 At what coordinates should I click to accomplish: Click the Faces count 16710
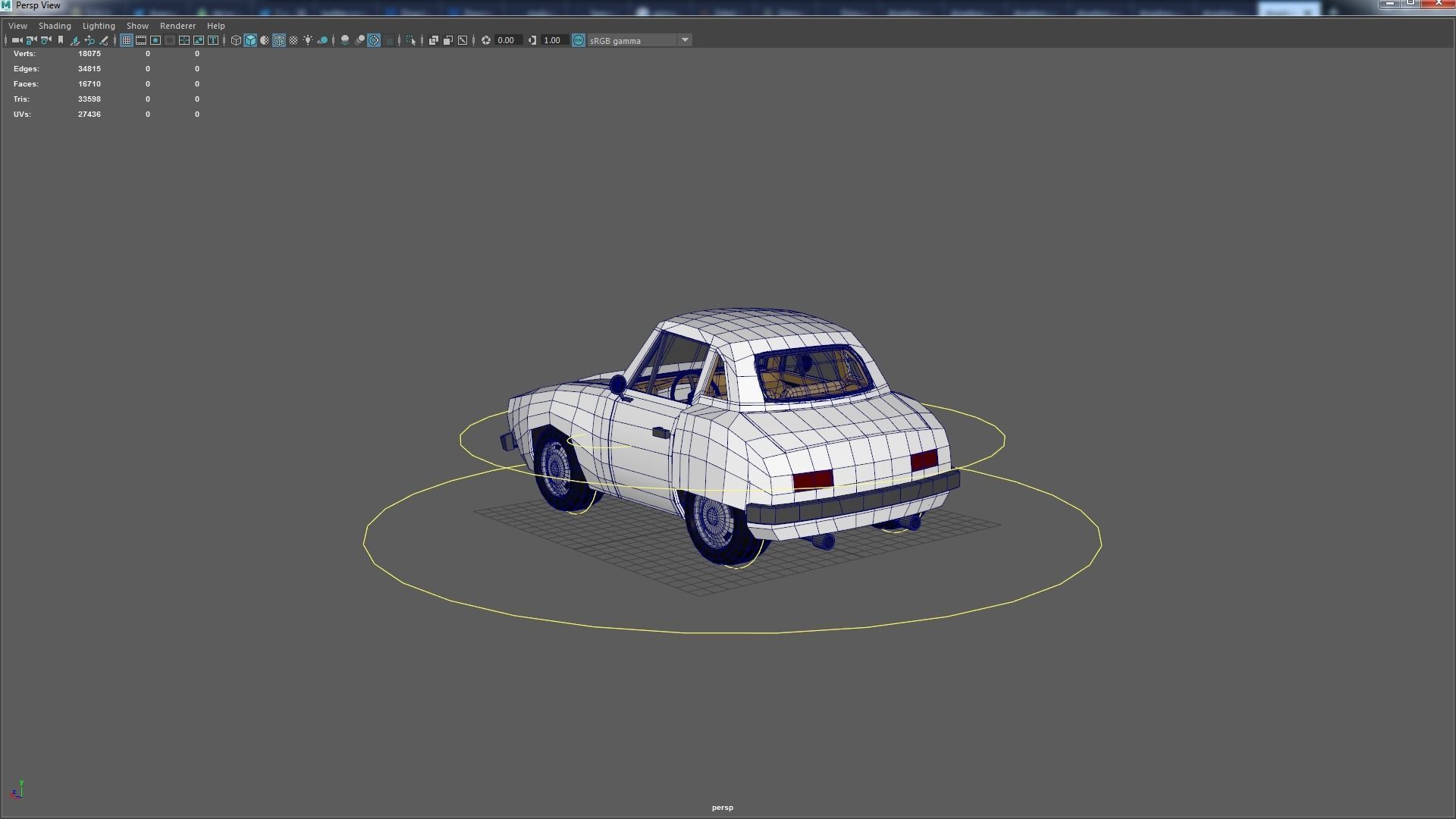click(89, 84)
